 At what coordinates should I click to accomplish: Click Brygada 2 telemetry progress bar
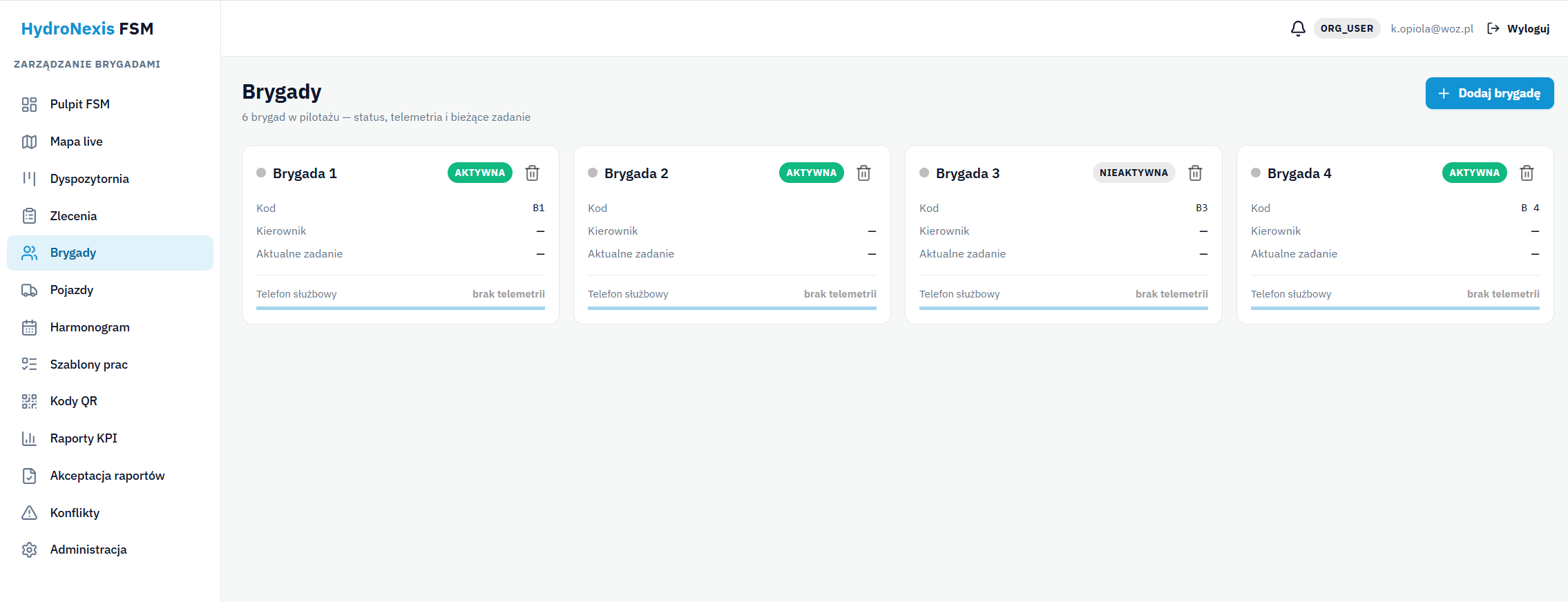pyautogui.click(x=732, y=308)
